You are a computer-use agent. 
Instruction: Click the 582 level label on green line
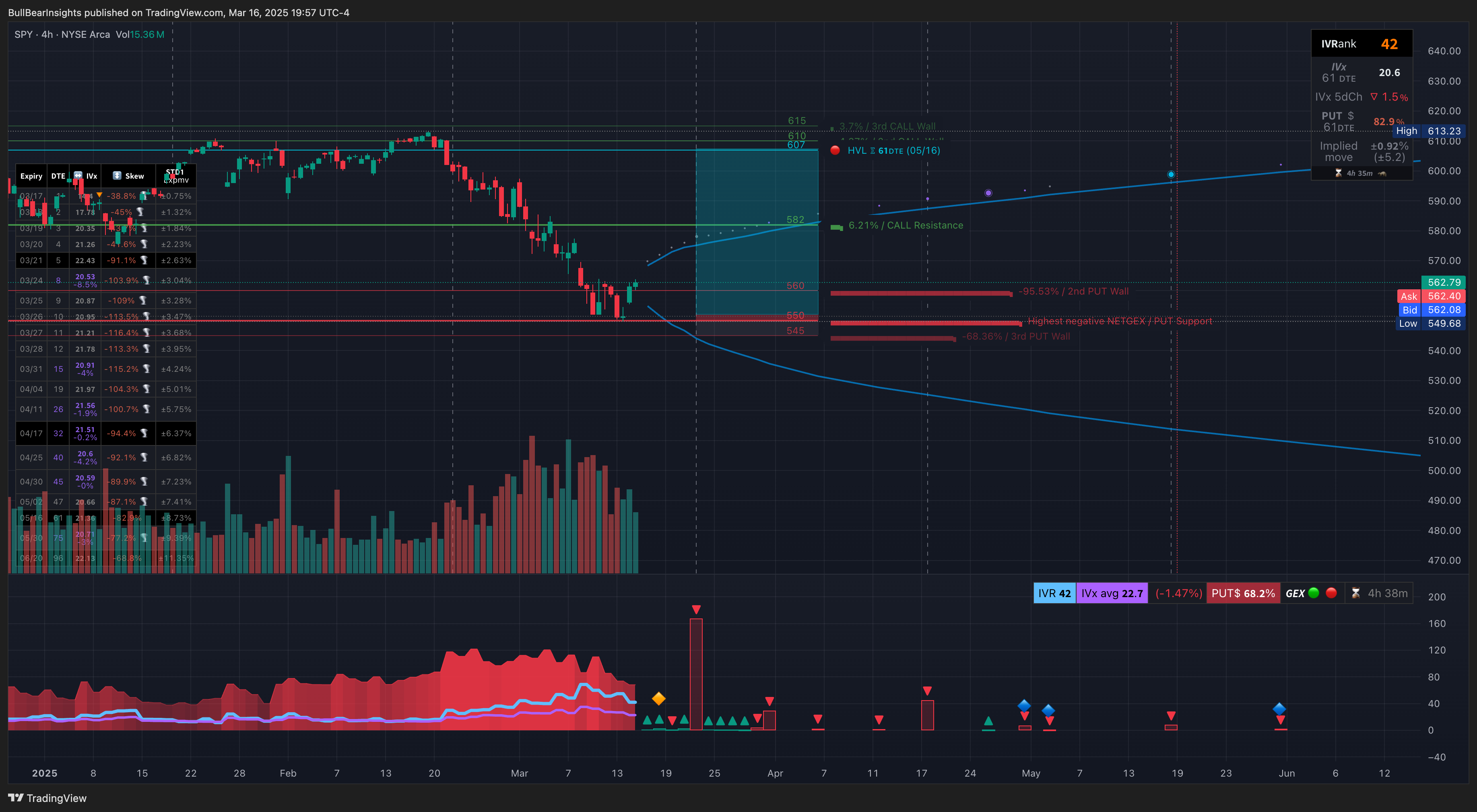[x=795, y=220]
